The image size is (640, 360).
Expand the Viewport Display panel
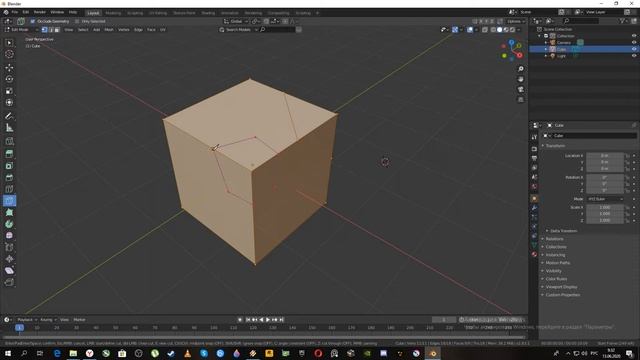click(x=560, y=287)
